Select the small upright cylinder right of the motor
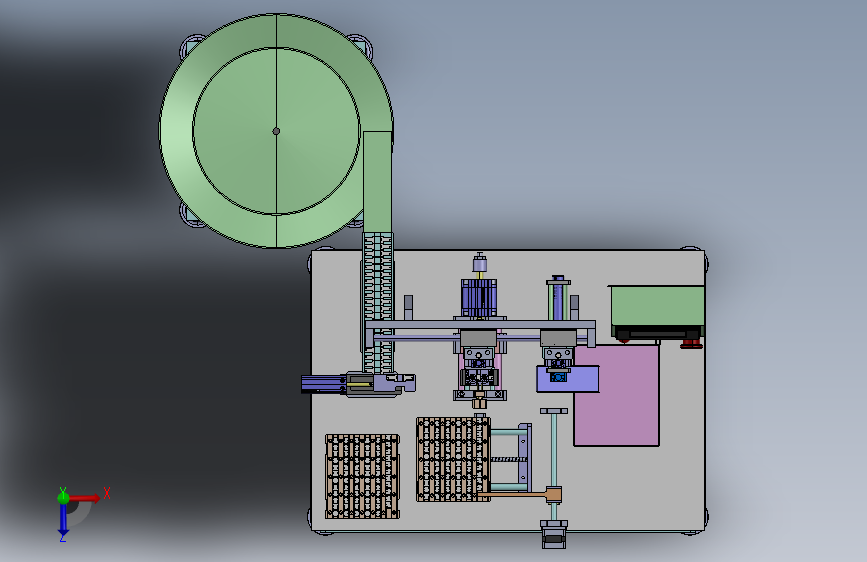Screen dimensions: 867x562 pyautogui.click(x=558, y=298)
